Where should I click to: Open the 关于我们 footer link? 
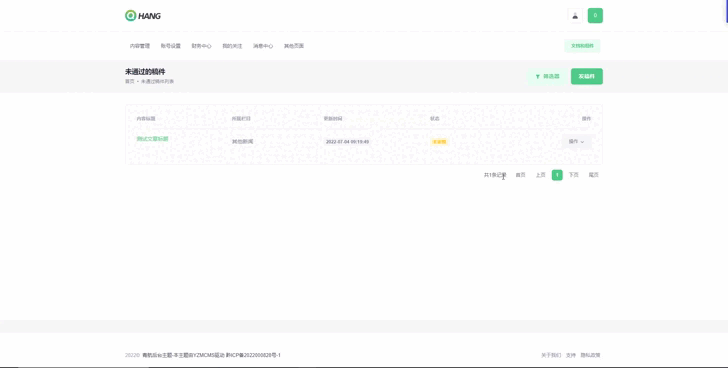[x=551, y=355]
